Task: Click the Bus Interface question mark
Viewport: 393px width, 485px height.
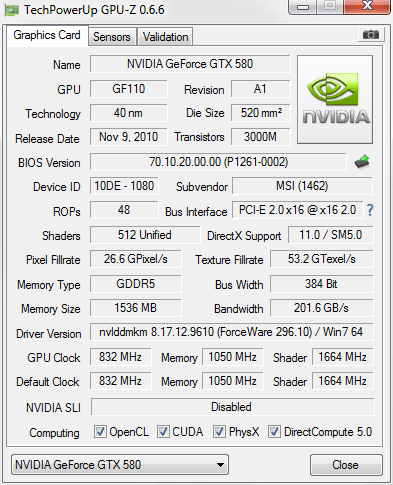Action: coord(370,210)
